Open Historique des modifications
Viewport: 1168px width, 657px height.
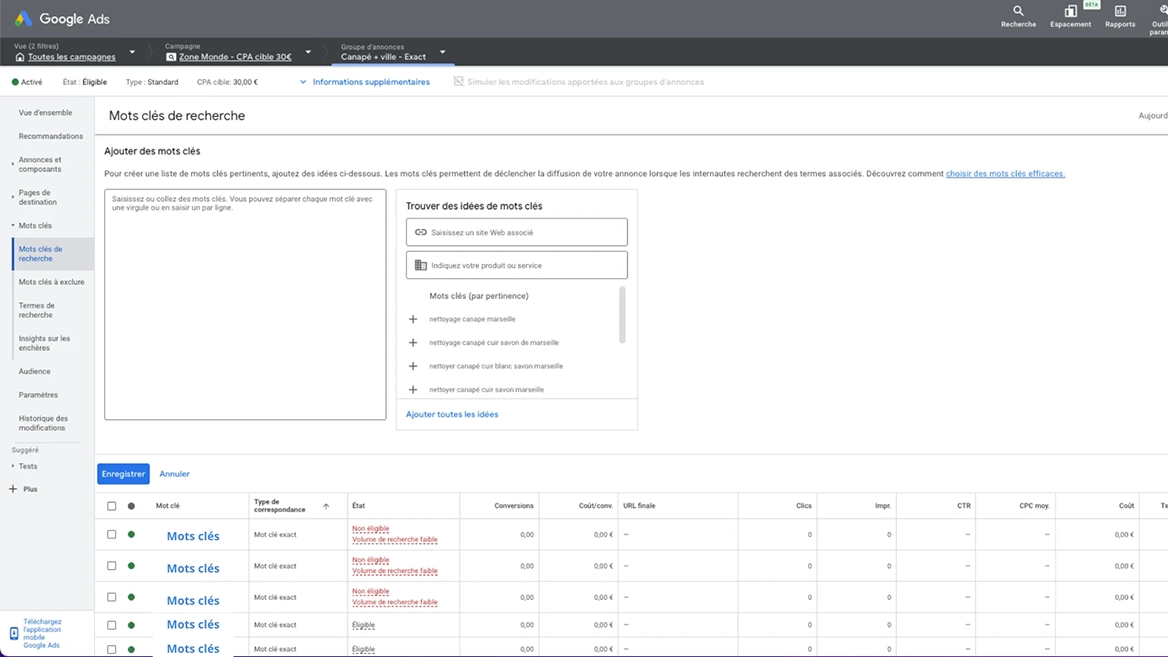42,423
